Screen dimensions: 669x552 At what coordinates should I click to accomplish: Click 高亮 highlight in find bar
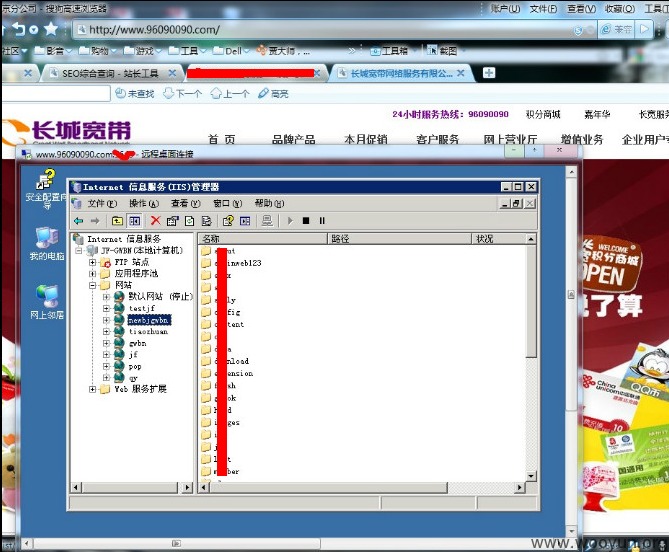point(273,93)
